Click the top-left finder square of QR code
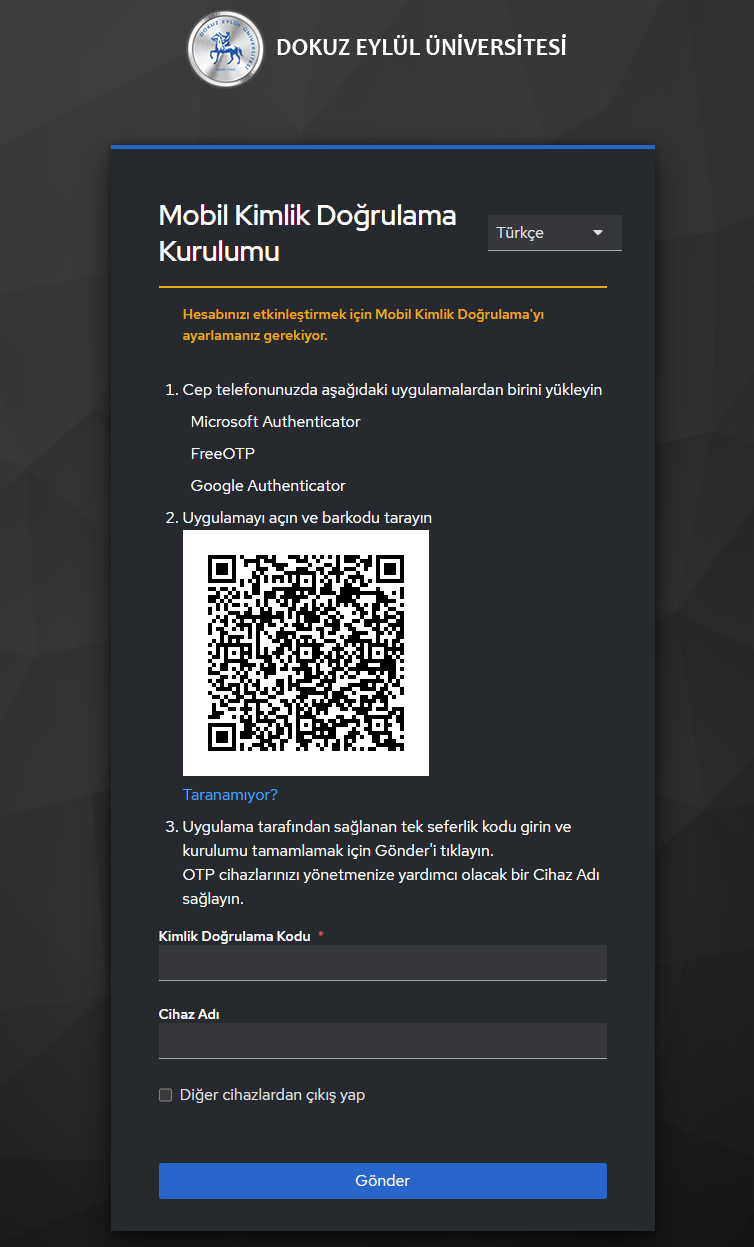This screenshot has width=754, height=1247. [222, 569]
